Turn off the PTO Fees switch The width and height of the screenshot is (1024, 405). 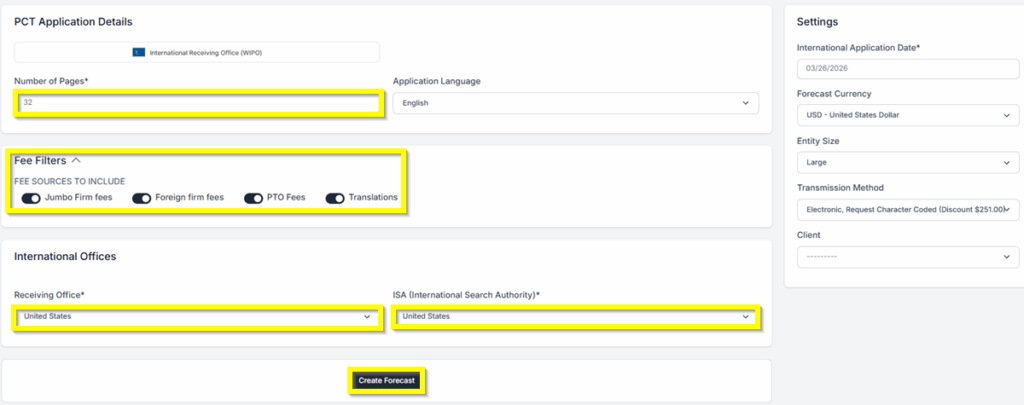253,198
